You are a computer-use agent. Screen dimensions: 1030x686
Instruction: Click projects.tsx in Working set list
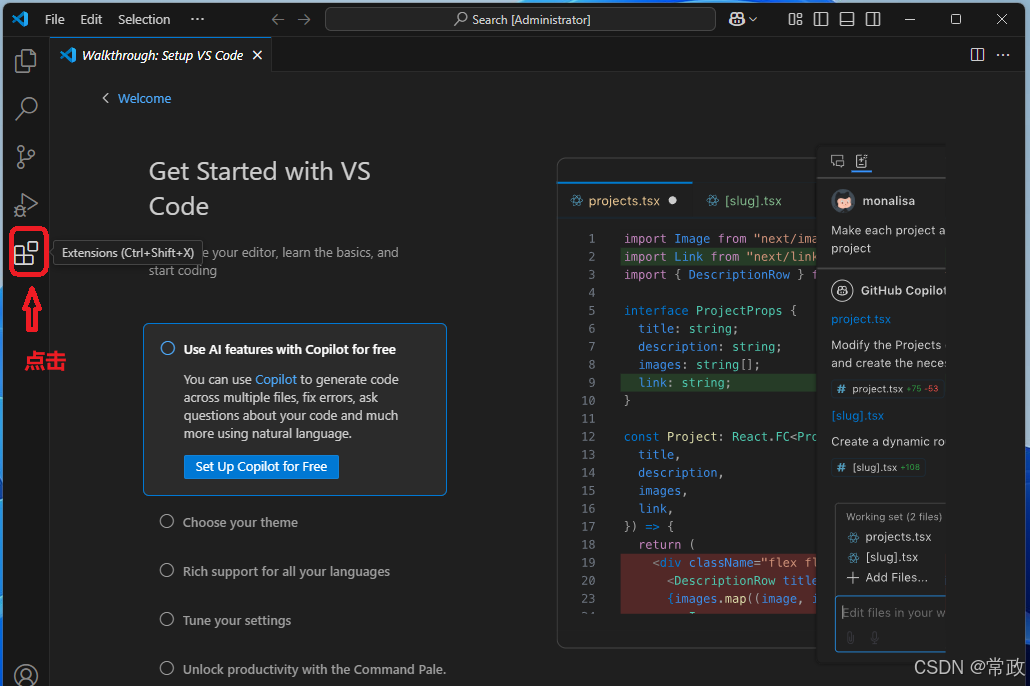click(x=889, y=537)
